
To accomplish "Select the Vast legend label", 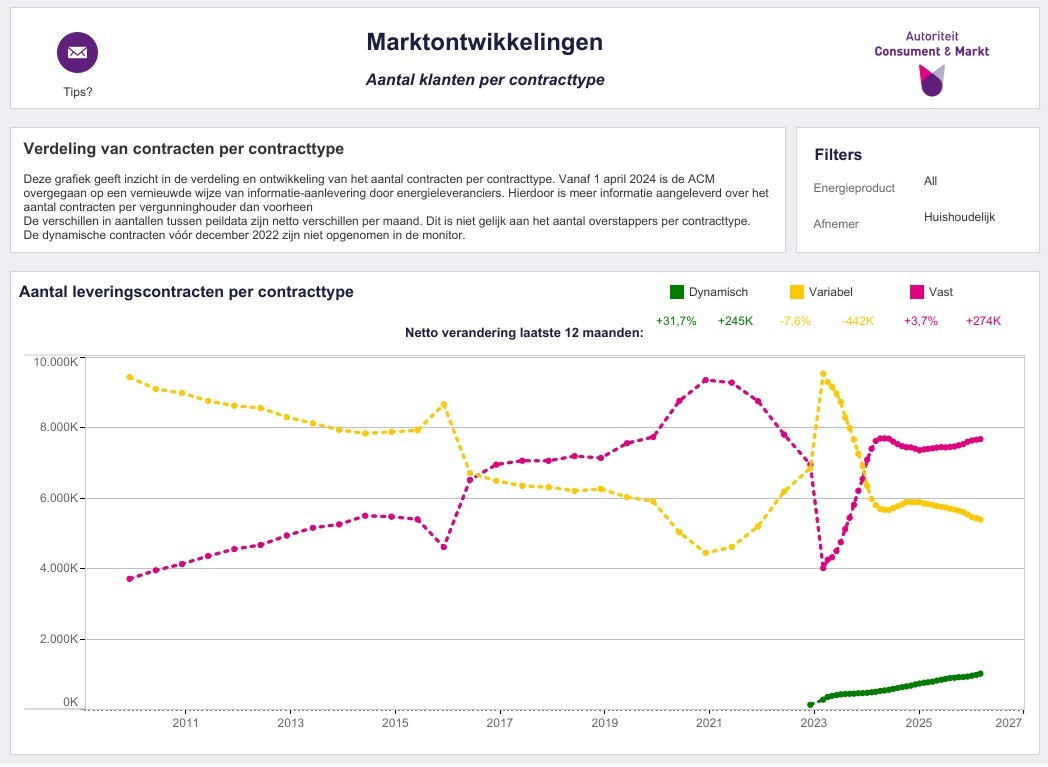I will pos(940,292).
